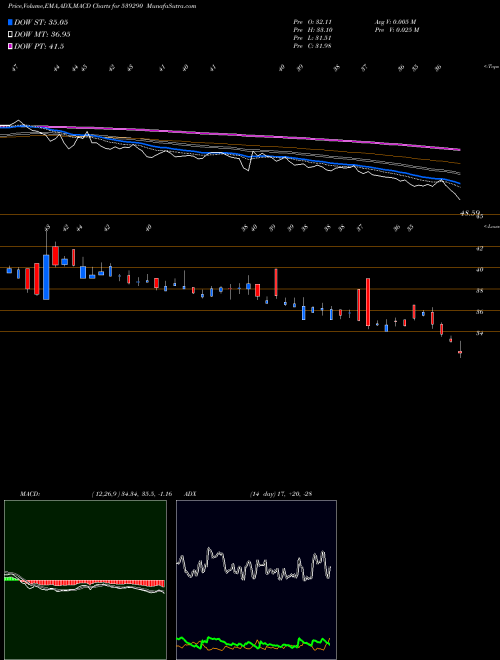Image resolution: width=500 pixels, height=660 pixels.
Task: Click the MACD '(12,26,9) 34.34, 35.5, -1.16' values
Action: [x=131, y=494]
